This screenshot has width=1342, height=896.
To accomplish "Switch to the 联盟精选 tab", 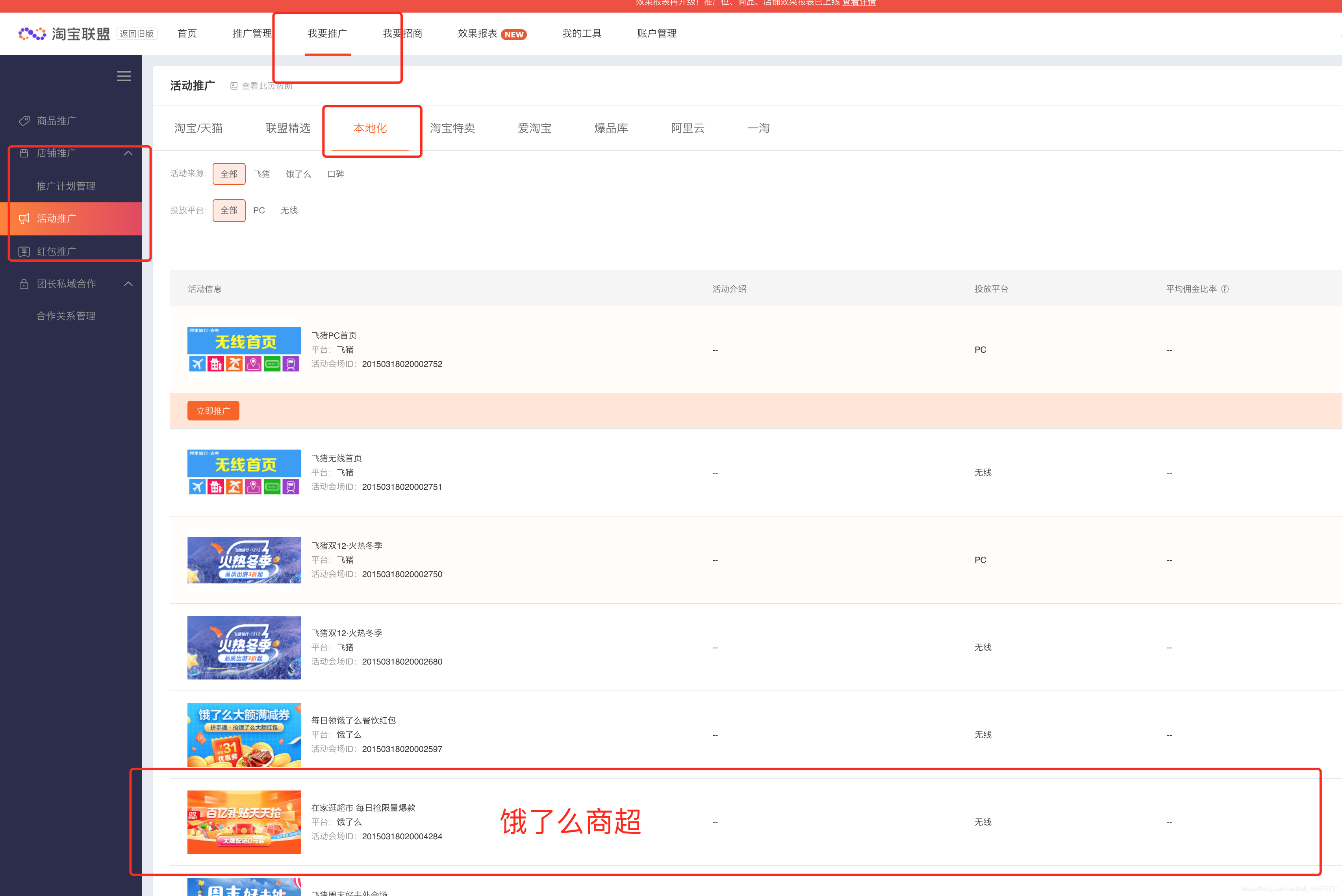I will tap(288, 128).
